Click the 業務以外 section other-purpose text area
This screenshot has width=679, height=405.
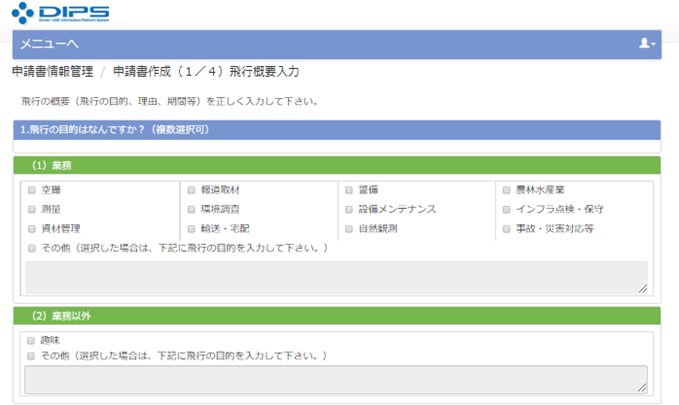pyautogui.click(x=336, y=379)
